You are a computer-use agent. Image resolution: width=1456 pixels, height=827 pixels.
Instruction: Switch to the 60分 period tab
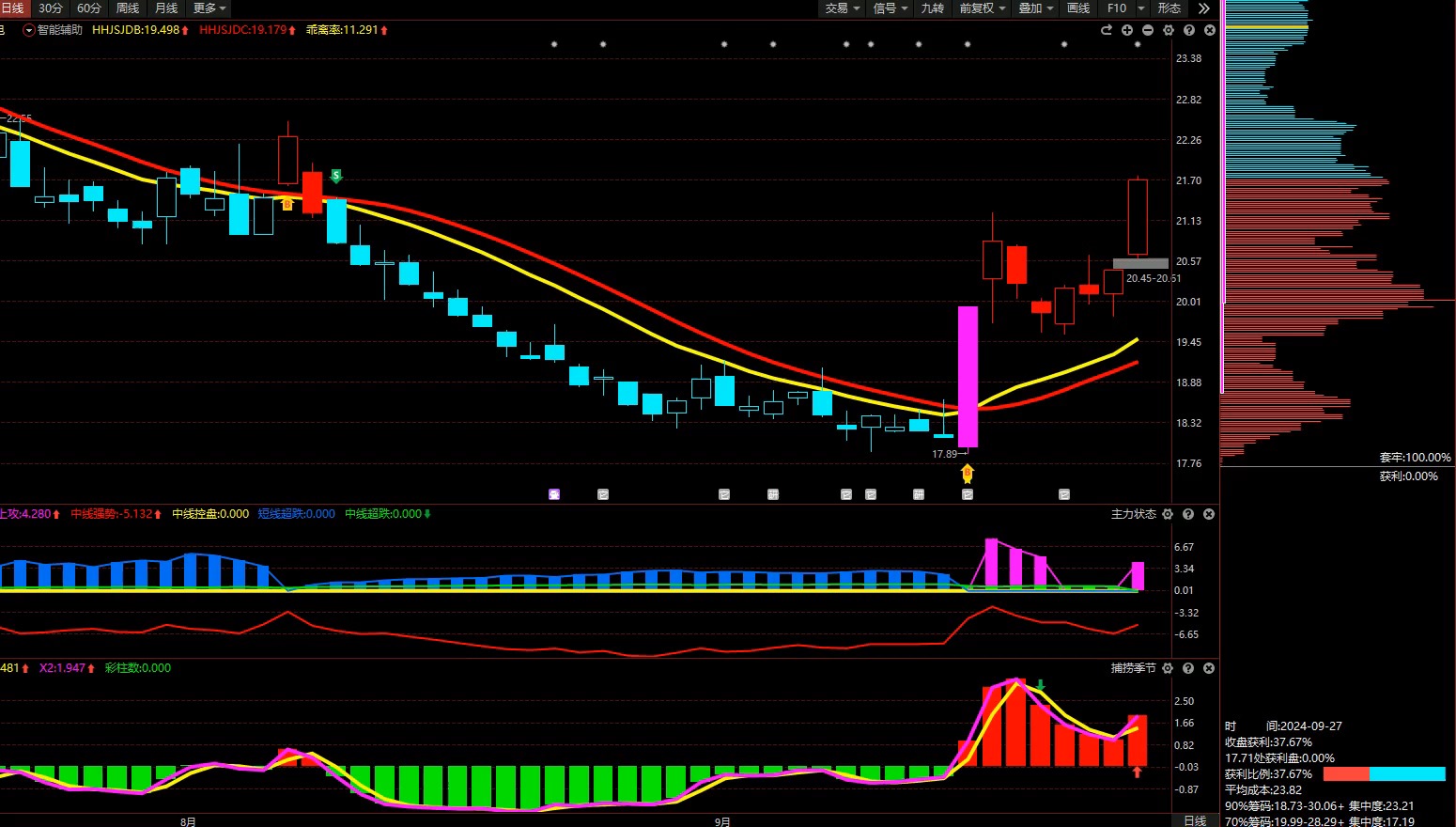pyautogui.click(x=89, y=8)
